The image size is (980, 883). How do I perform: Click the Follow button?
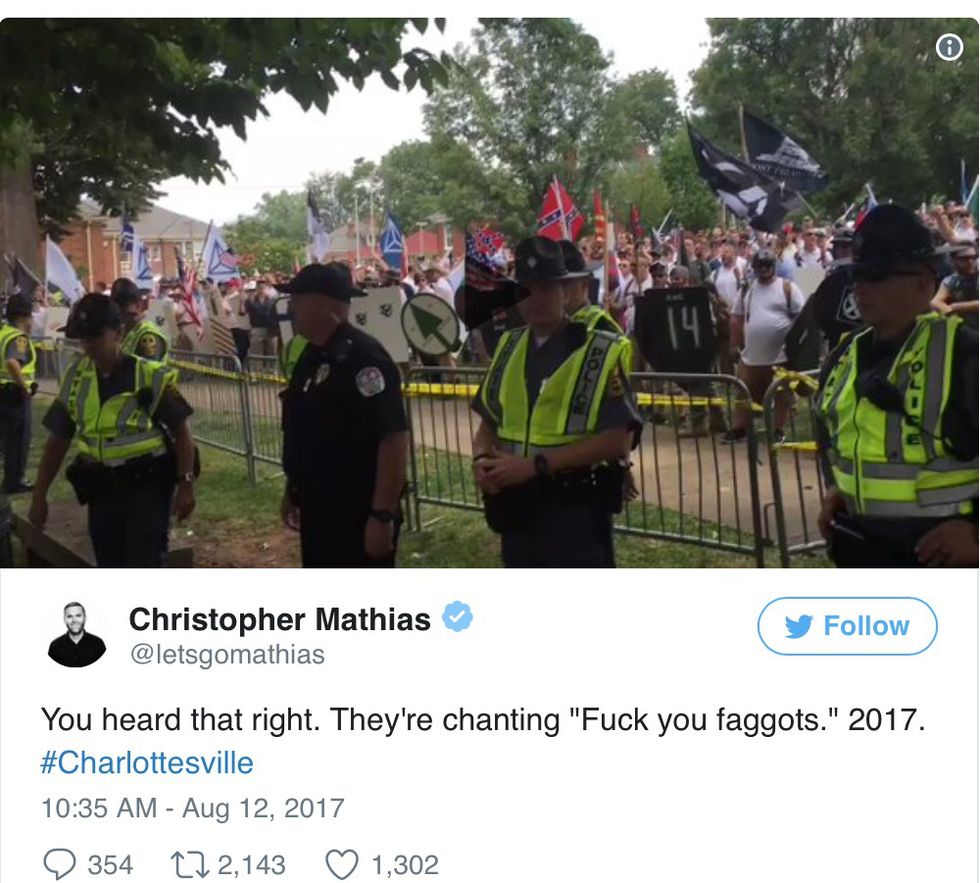847,626
